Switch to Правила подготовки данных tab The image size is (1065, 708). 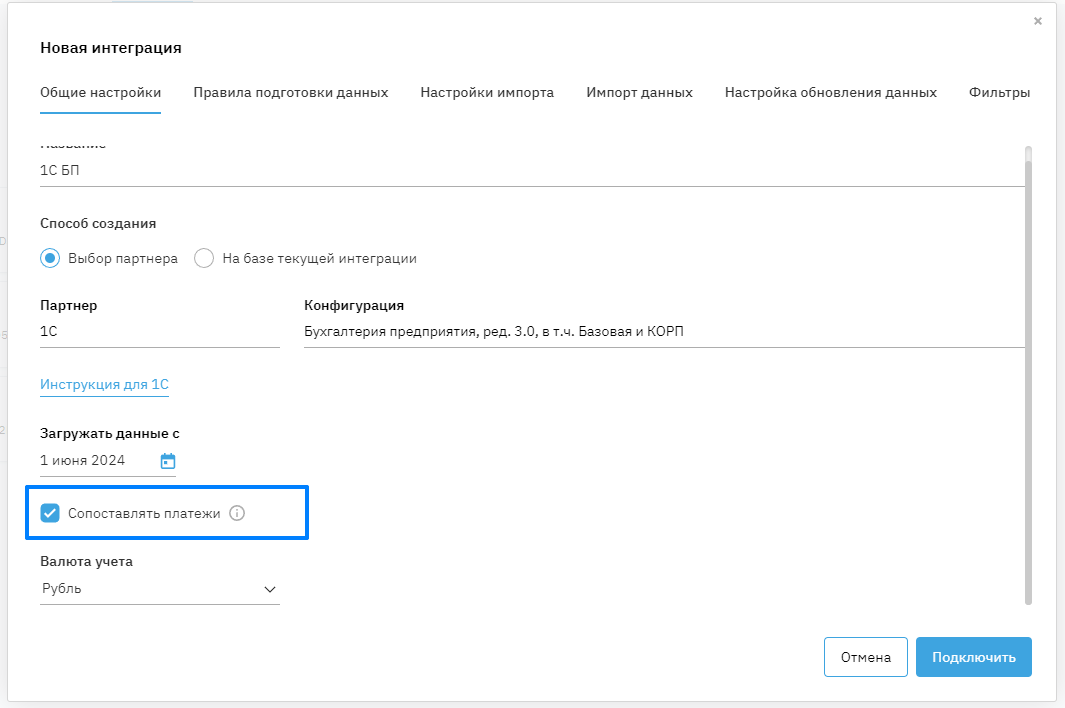point(290,93)
